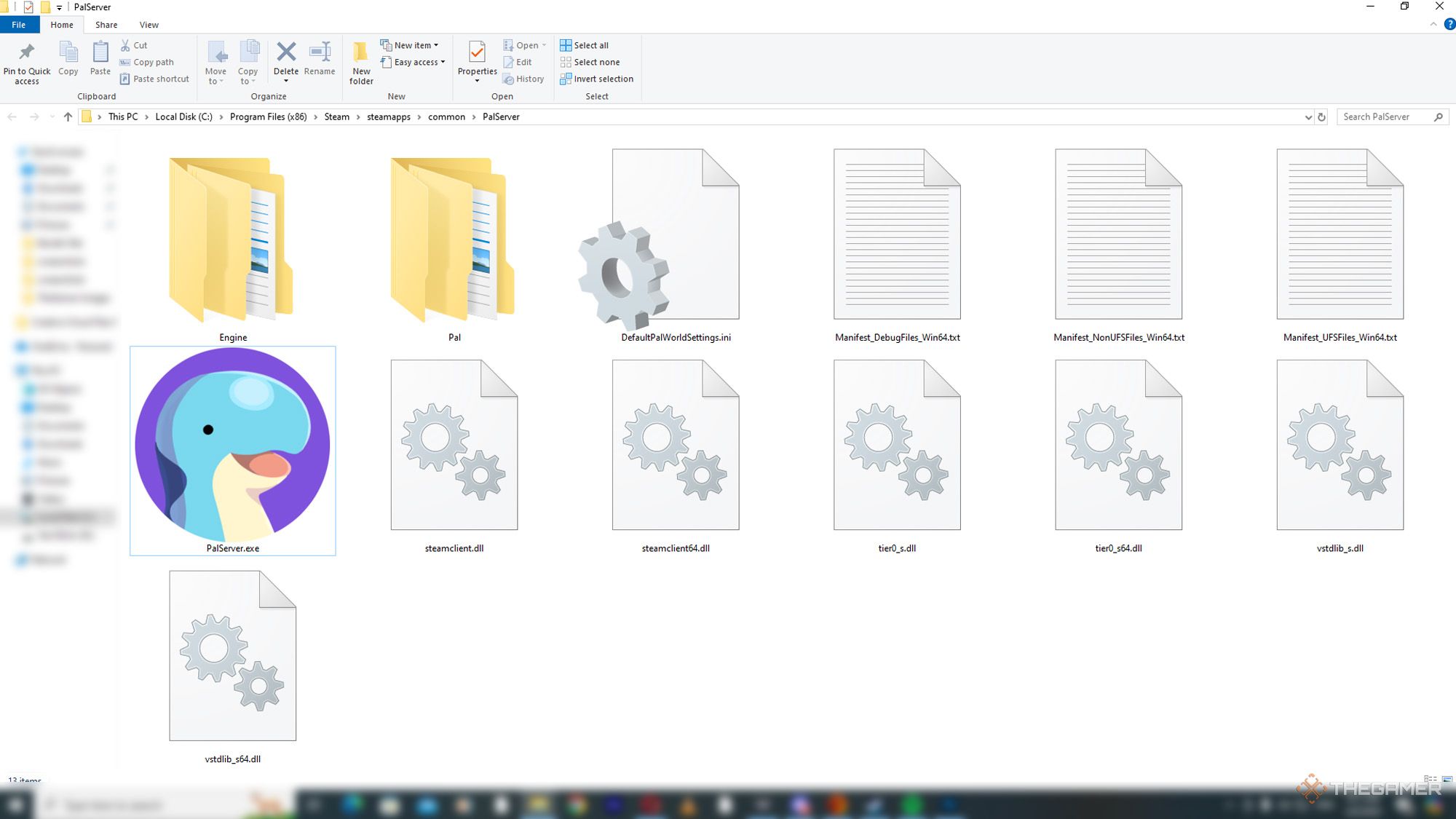
Task: Click Program Files (x86) breadcrumb
Action: (x=269, y=116)
